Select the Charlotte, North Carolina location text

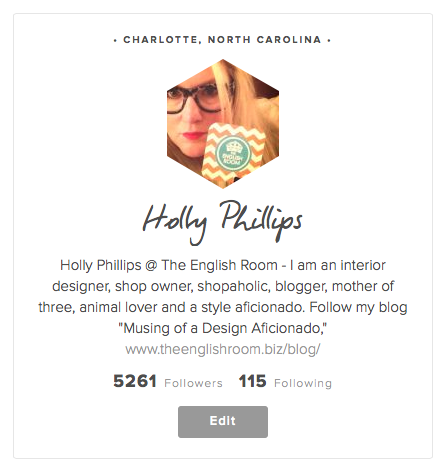point(222,40)
